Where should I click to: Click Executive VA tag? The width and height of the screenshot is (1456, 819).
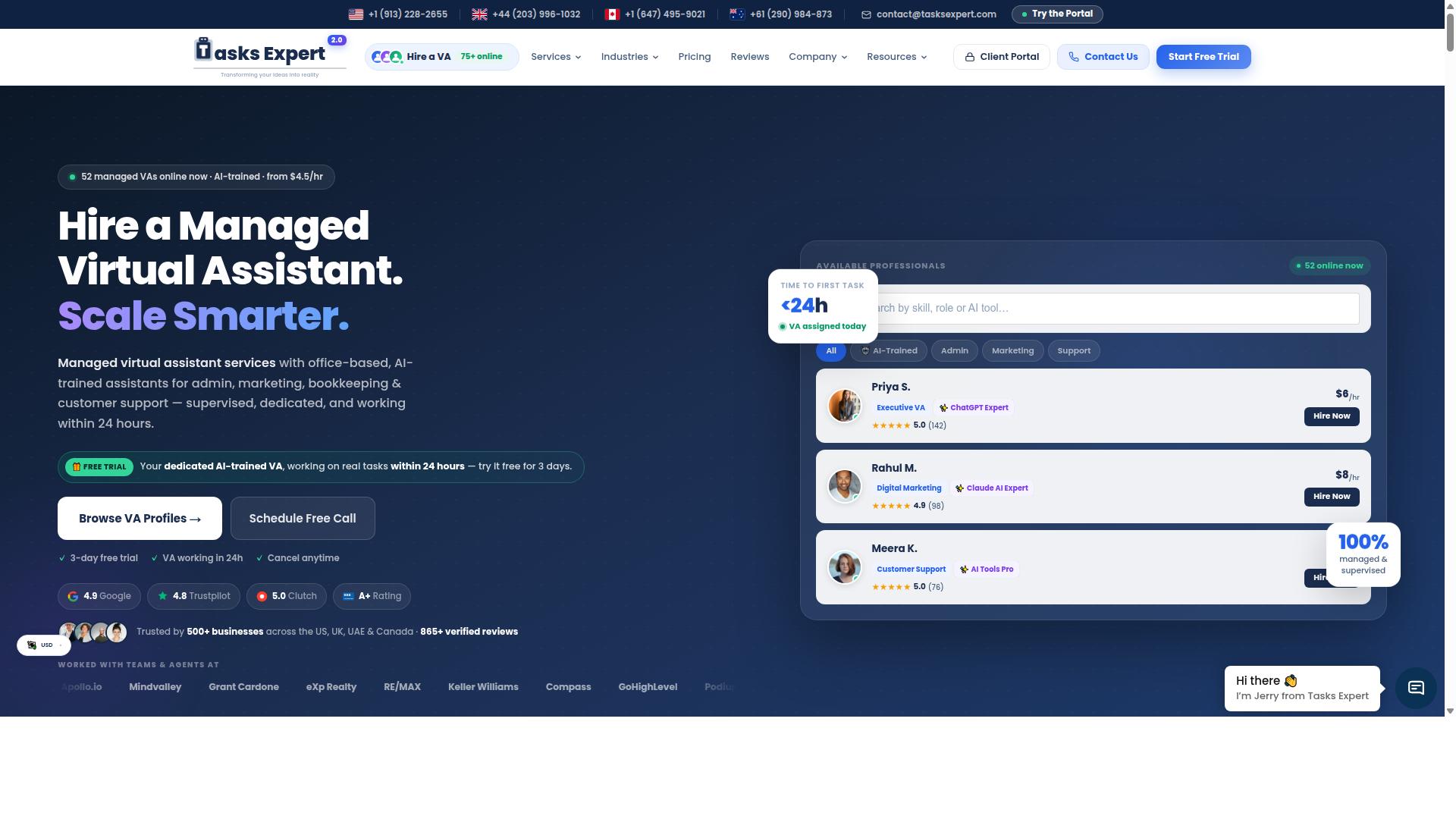[901, 408]
